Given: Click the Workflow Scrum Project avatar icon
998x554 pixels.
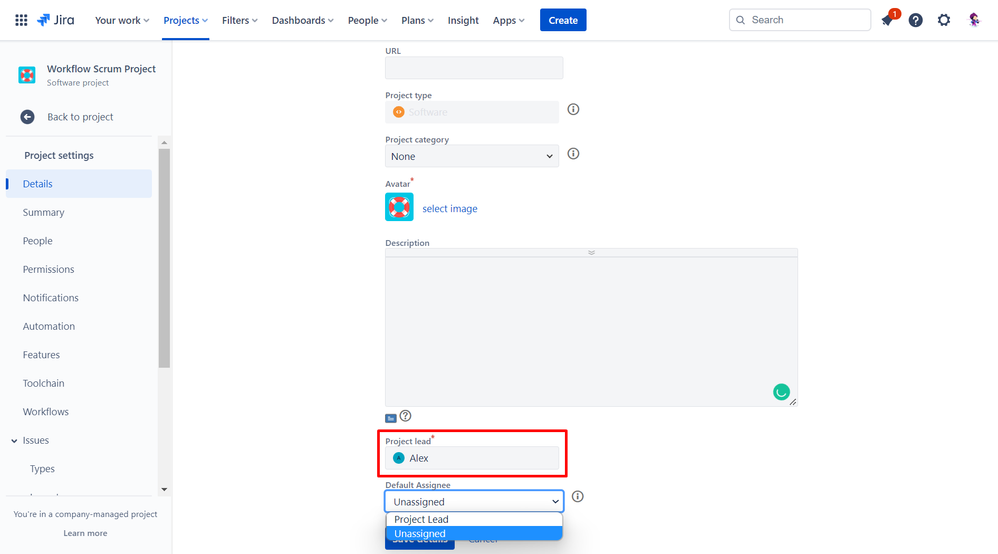Looking at the screenshot, I should [27, 75].
